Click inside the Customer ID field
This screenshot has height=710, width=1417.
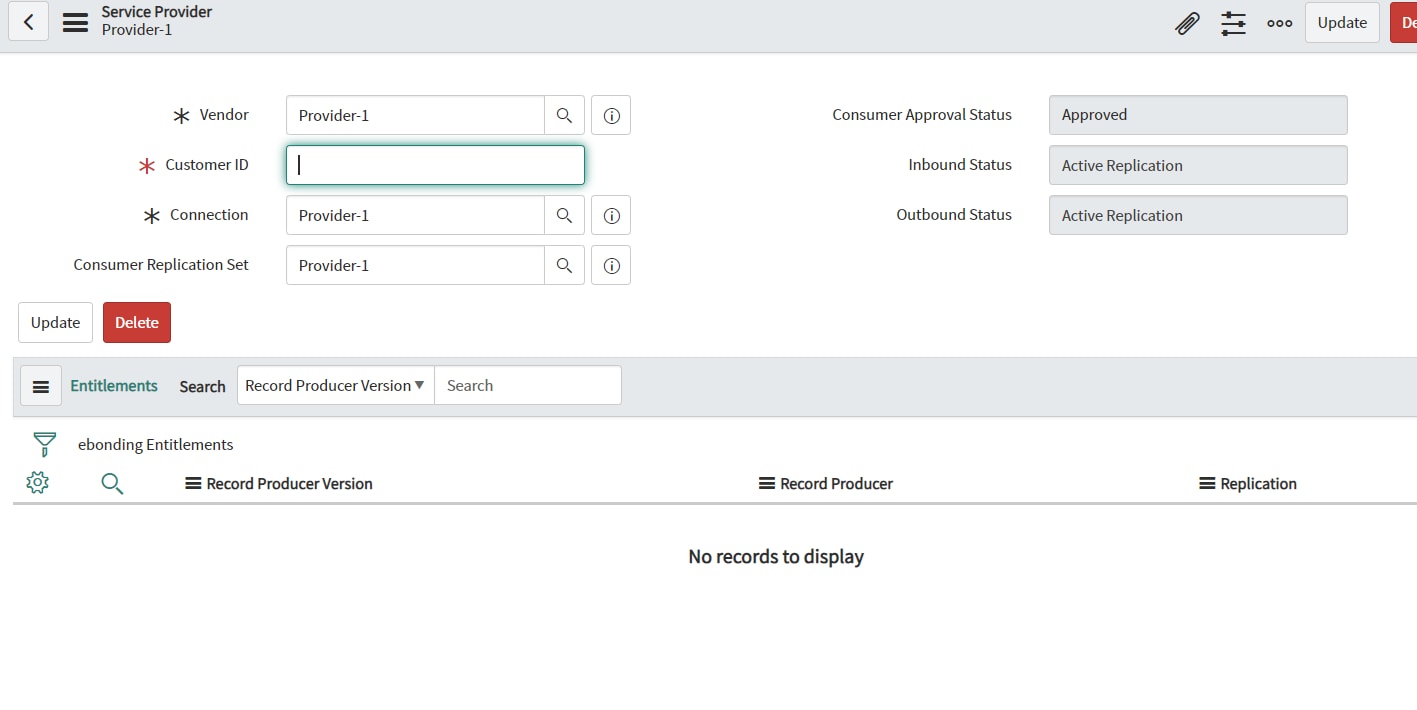(x=434, y=164)
